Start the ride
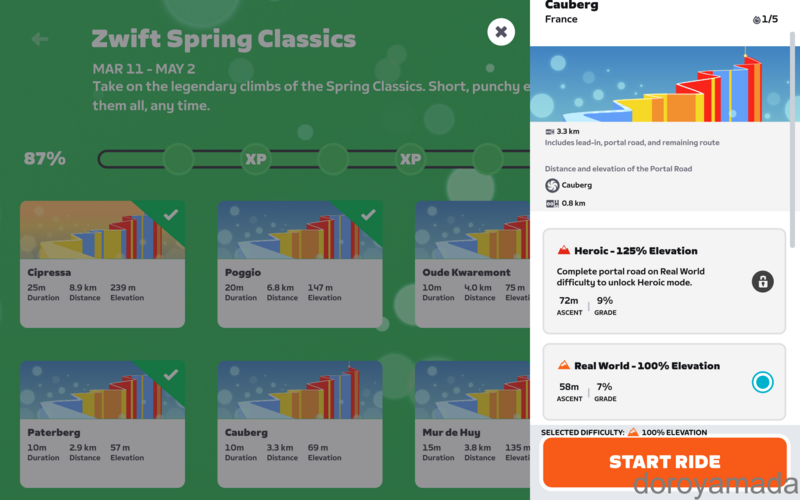The width and height of the screenshot is (800, 500). pos(664,462)
